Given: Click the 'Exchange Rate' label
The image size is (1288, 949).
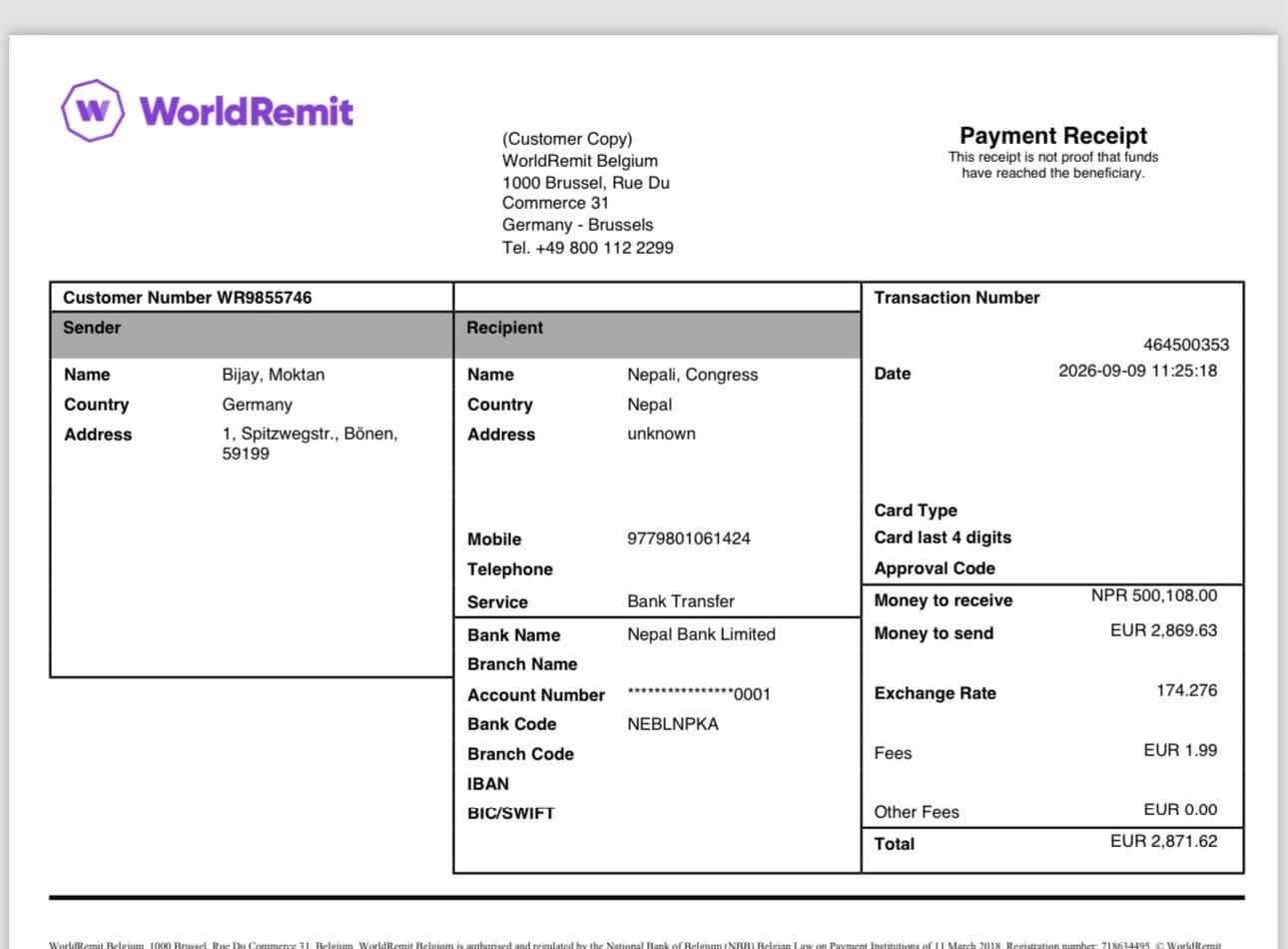Looking at the screenshot, I should 936,693.
